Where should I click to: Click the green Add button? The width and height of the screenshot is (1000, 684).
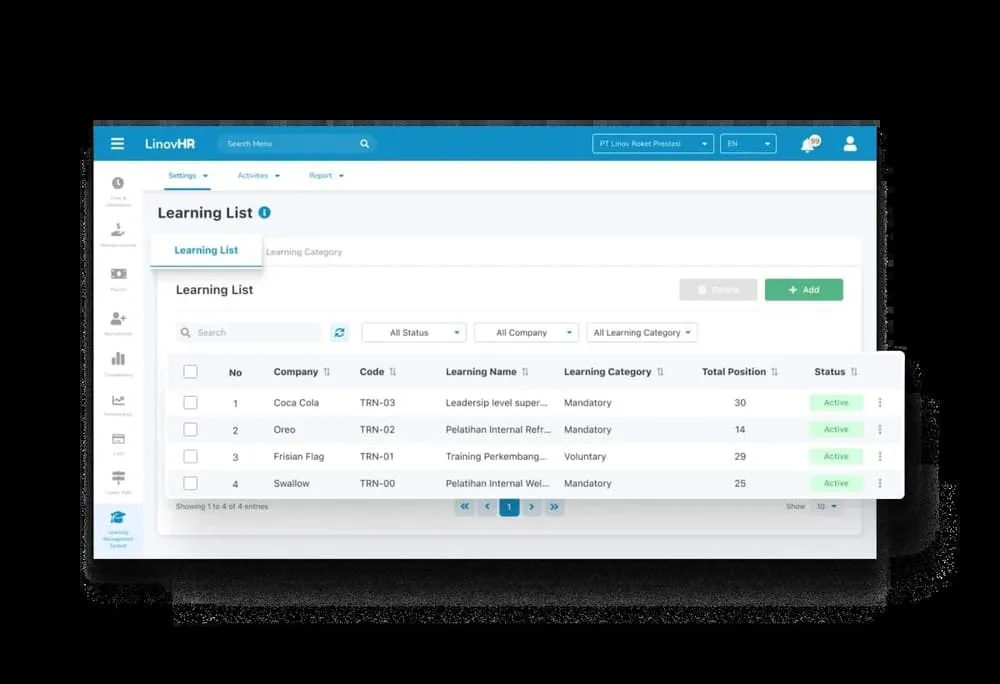pos(804,289)
